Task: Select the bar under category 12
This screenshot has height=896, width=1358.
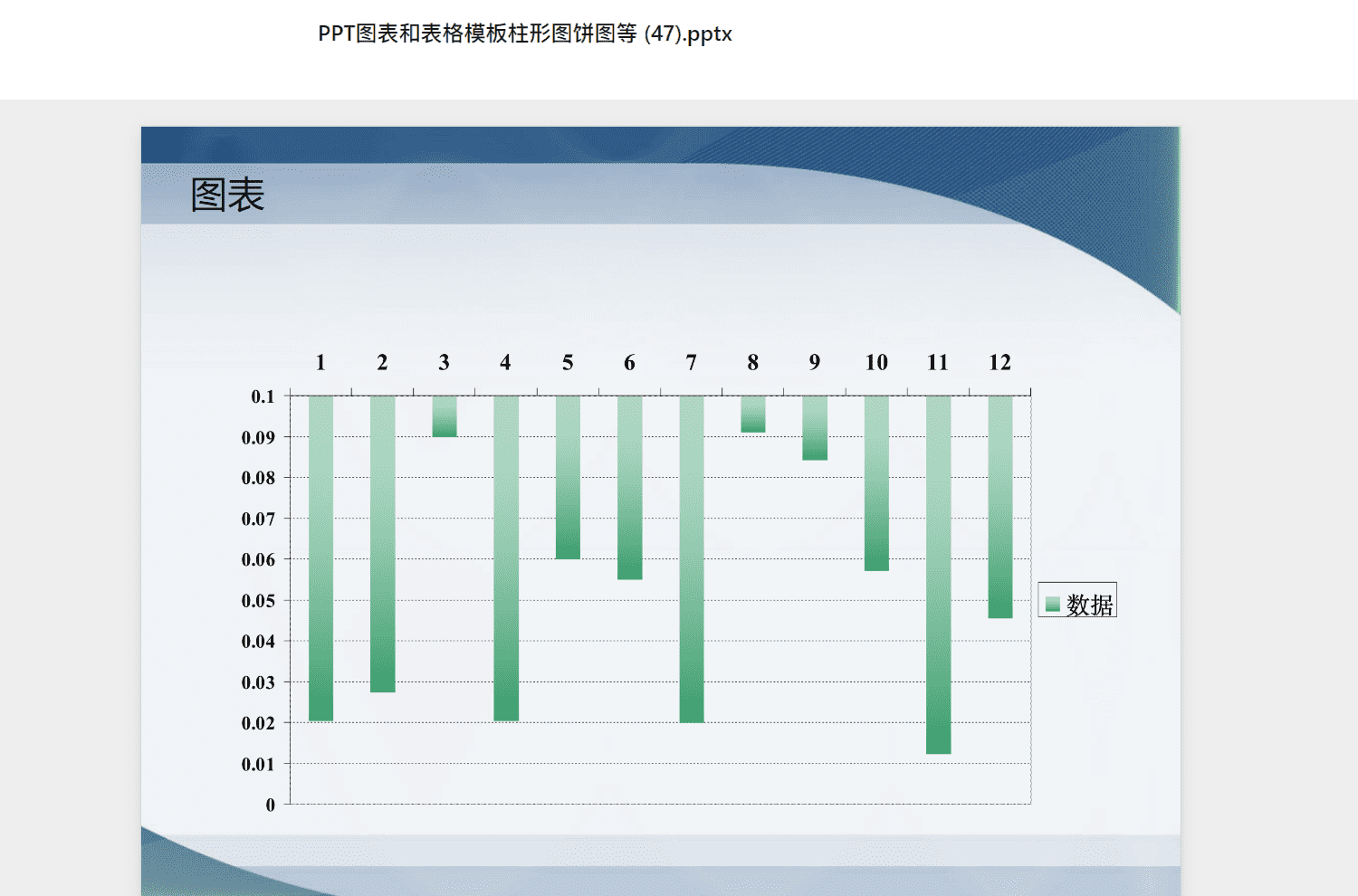Action: 1000,507
